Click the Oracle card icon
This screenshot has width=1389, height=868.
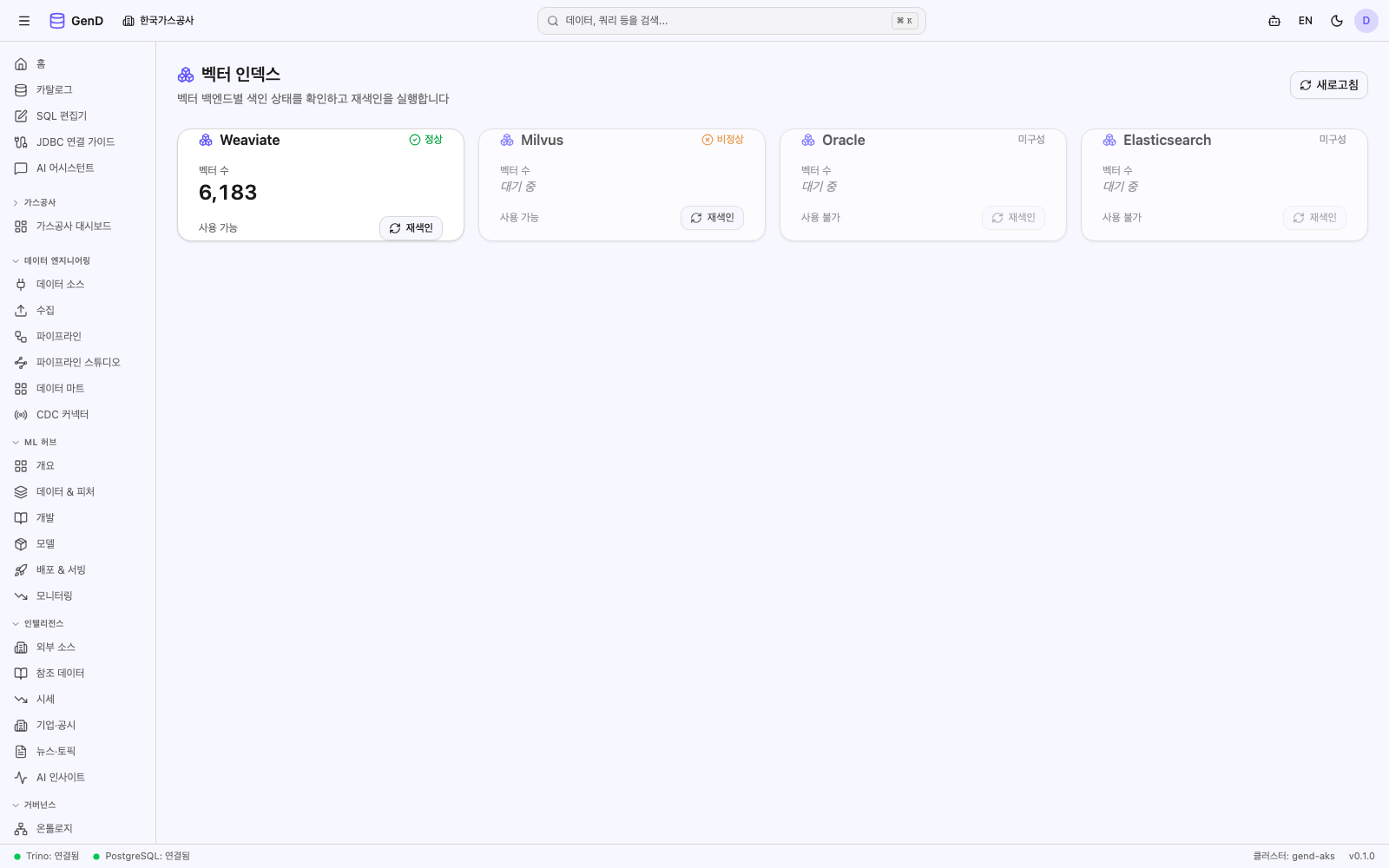pos(808,141)
